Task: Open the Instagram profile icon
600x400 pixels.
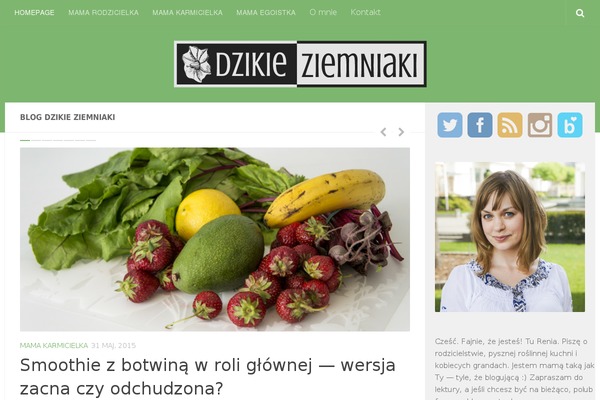Action: click(540, 125)
